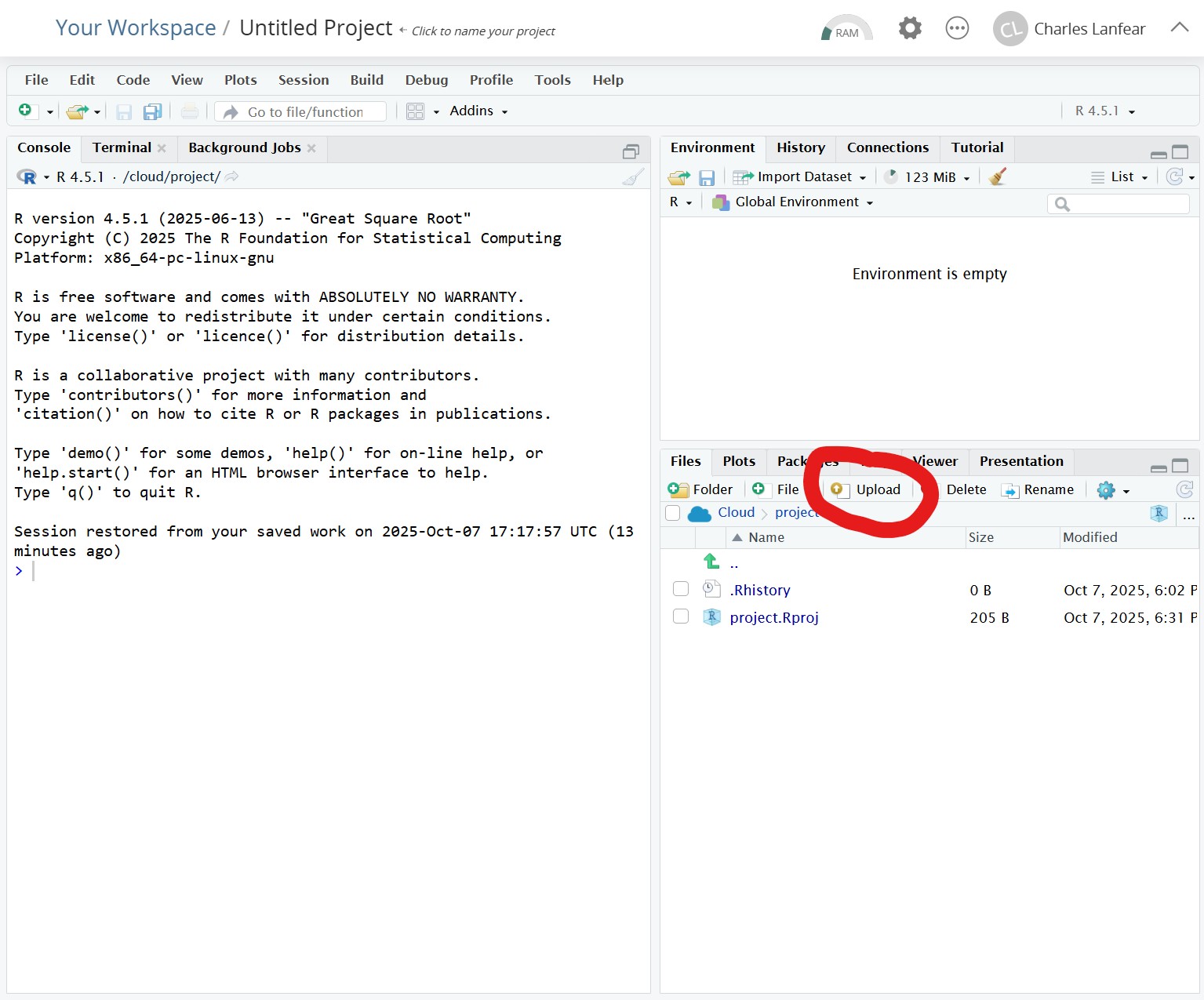
Task: Click the Upload button in Files pane
Action: (868, 489)
